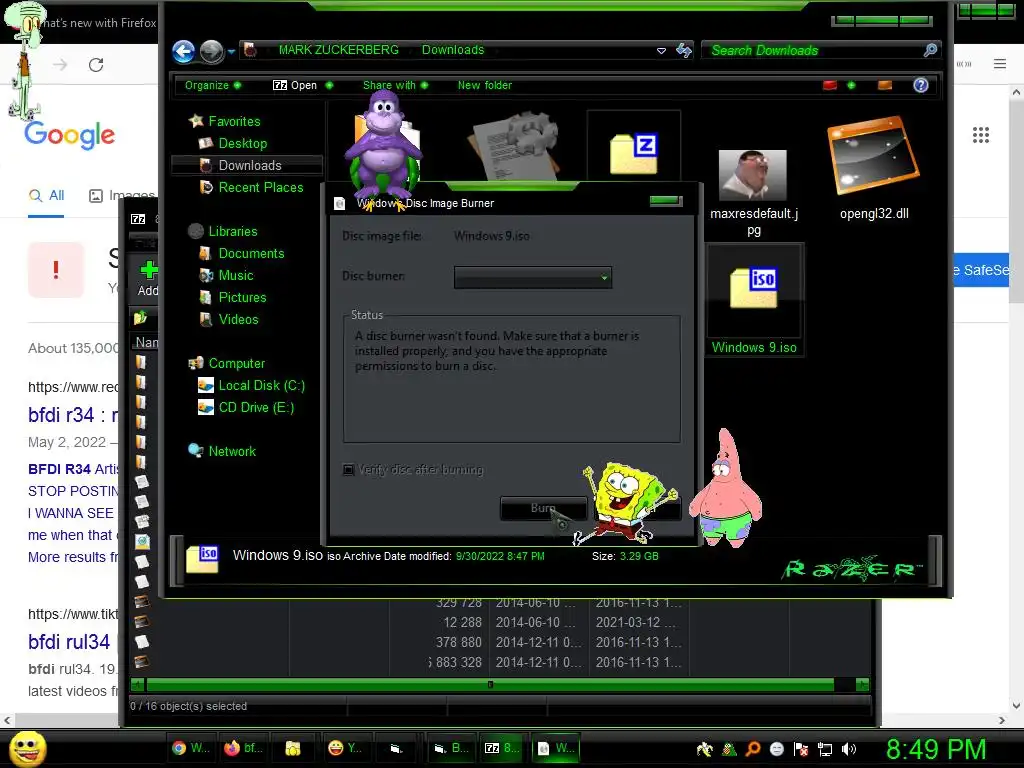Select Libraries in the navigation pane
This screenshot has height=768, width=1024.
click(232, 231)
